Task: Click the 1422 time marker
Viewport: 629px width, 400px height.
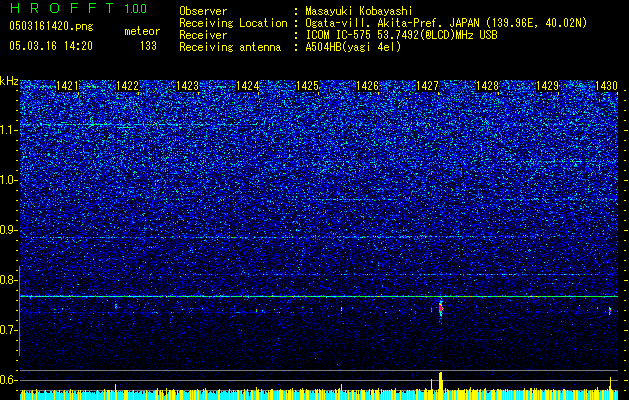Action: [127, 86]
